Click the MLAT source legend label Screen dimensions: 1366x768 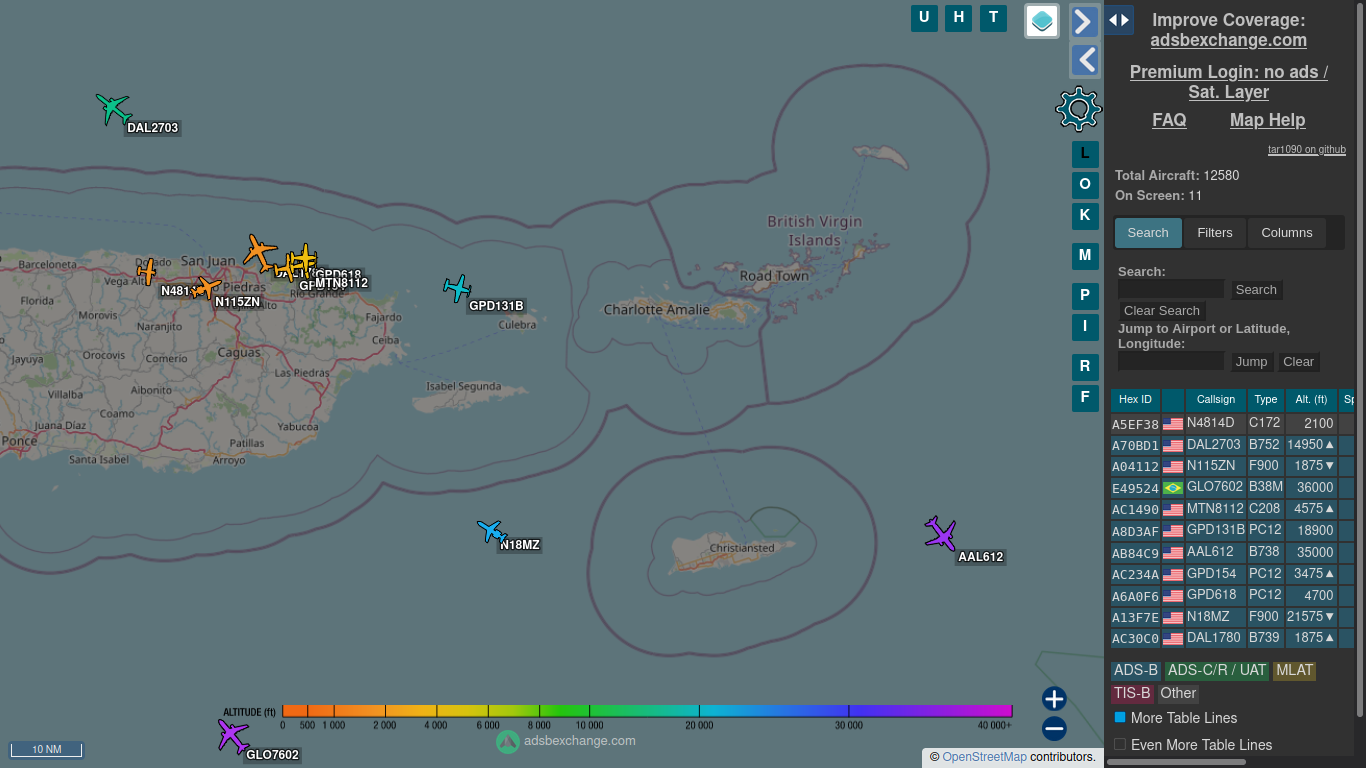1294,670
